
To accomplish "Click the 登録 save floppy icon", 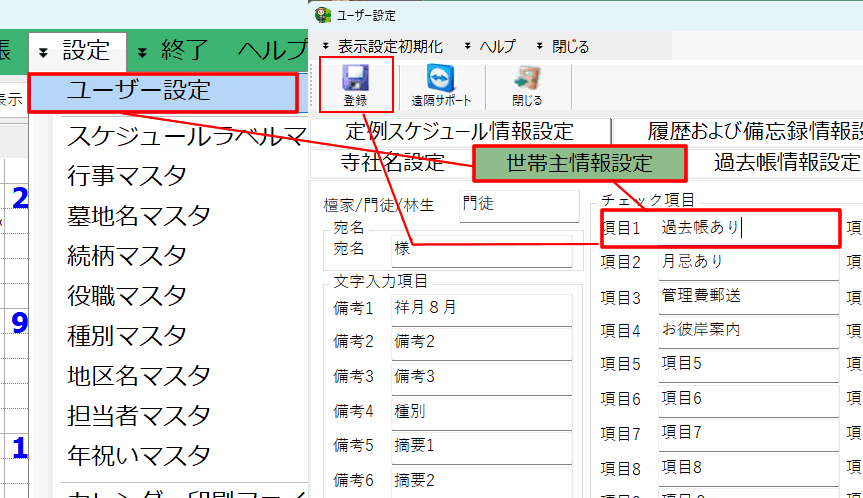I will point(355,80).
